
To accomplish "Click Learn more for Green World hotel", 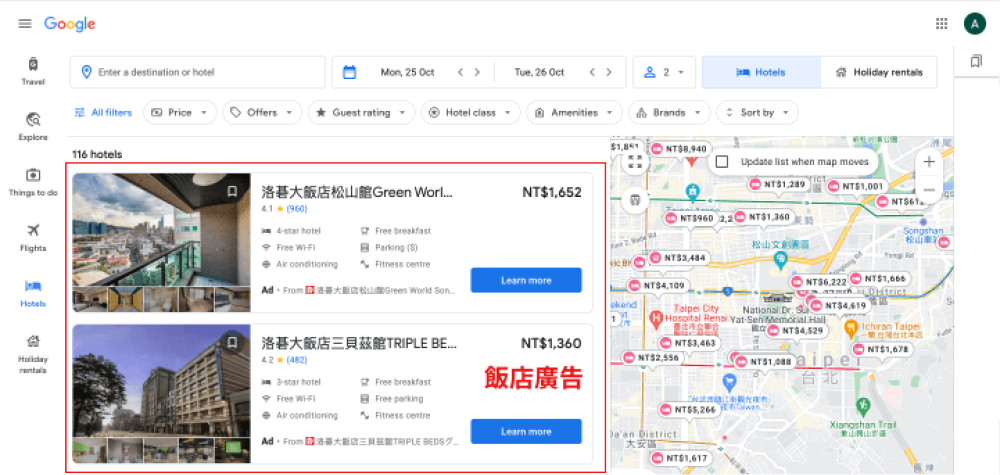I will [526, 280].
